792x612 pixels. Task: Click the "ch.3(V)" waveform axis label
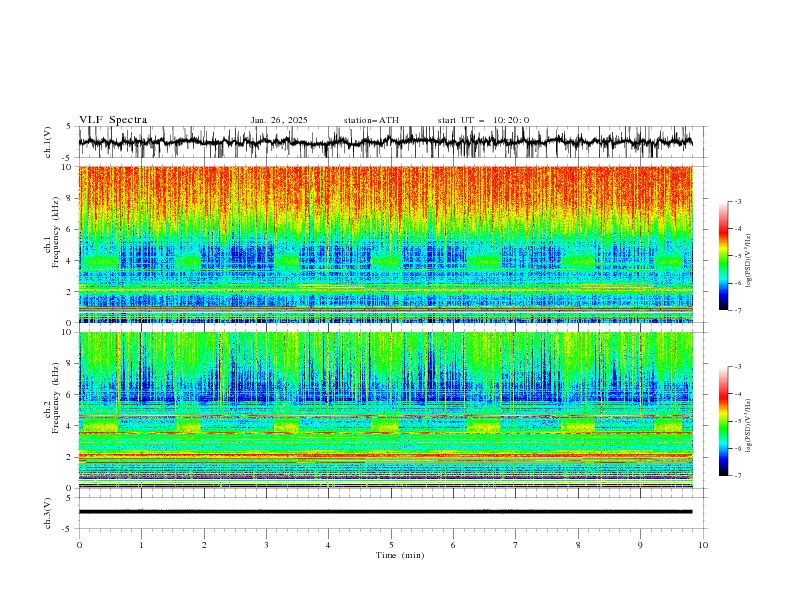pos(48,513)
